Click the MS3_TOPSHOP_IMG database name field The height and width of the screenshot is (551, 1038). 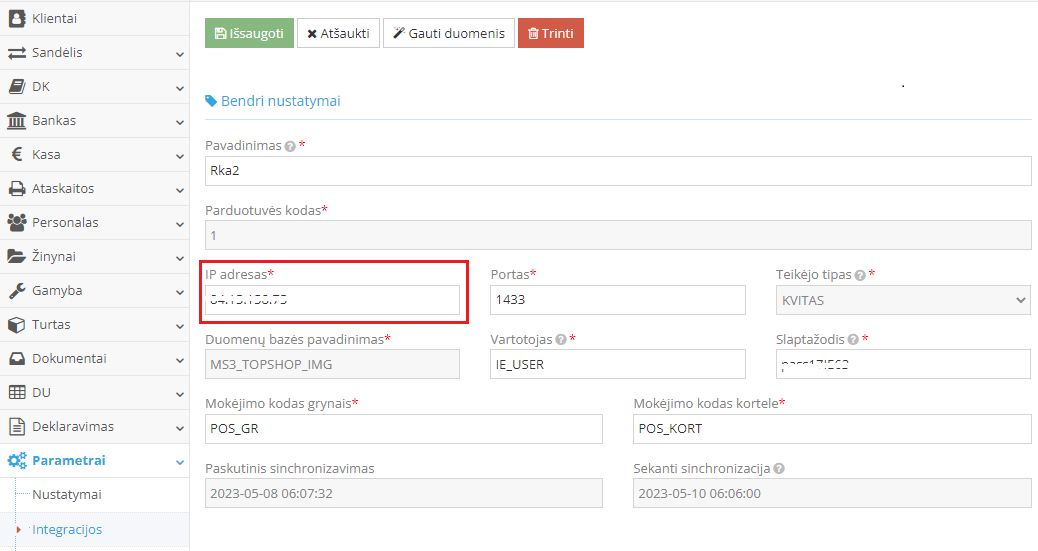tap(332, 364)
